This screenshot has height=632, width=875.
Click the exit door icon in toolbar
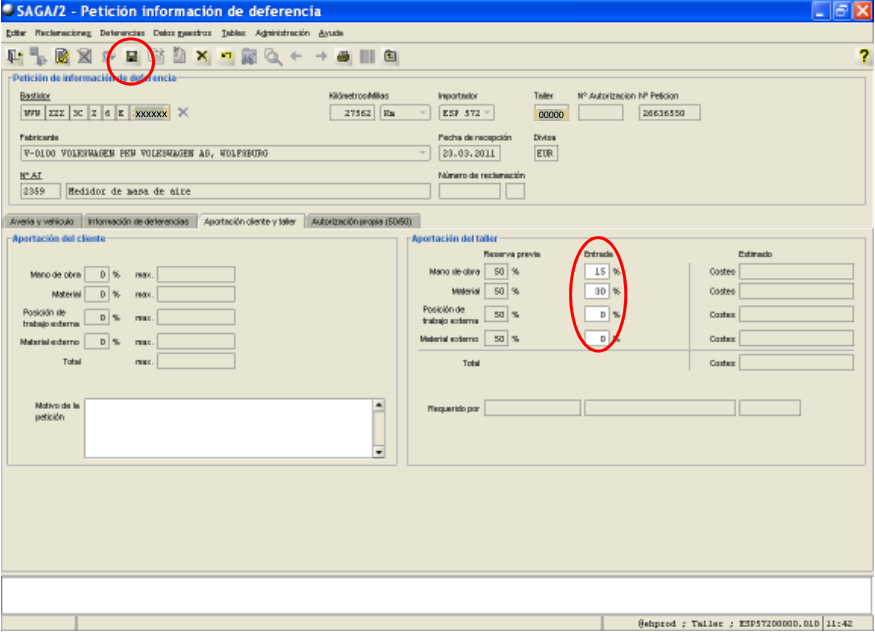tap(15, 56)
